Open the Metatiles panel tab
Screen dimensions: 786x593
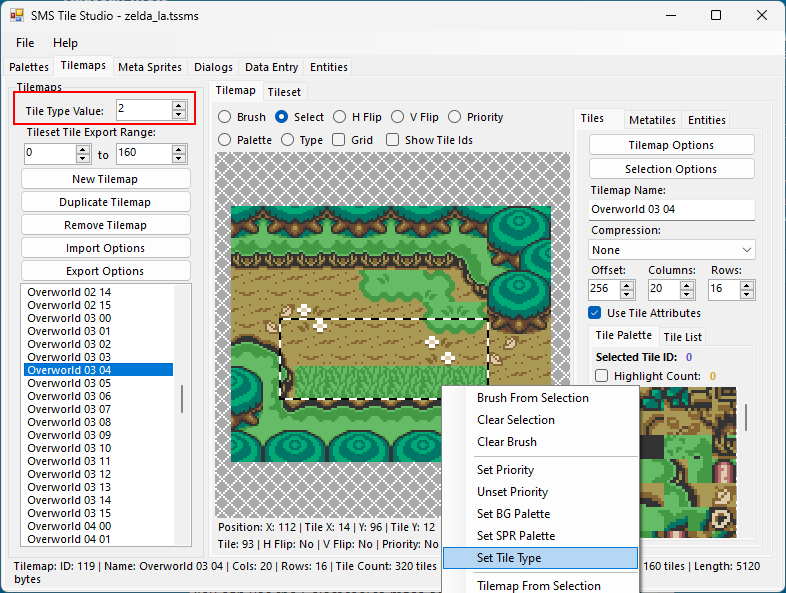point(652,120)
